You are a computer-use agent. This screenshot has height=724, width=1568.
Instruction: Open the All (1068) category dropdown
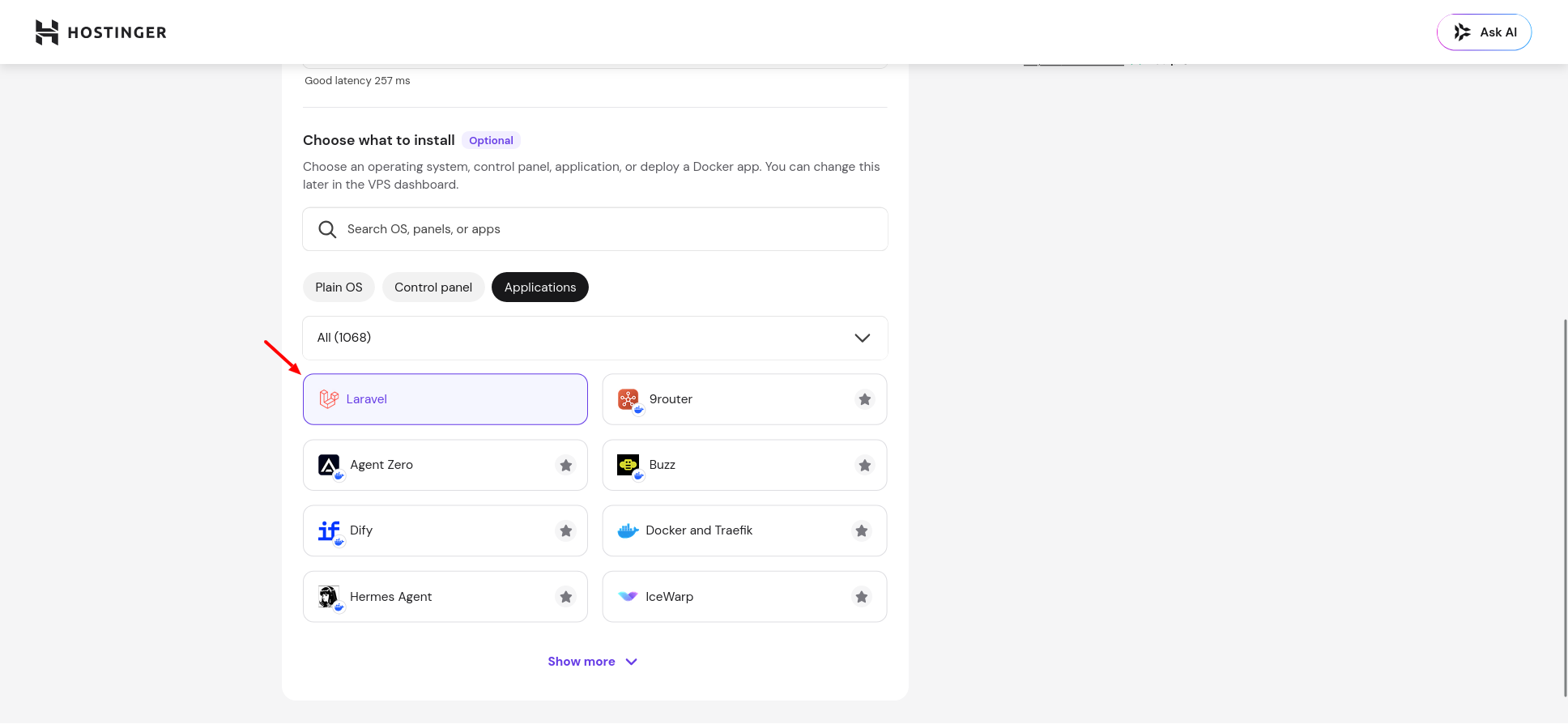point(595,338)
